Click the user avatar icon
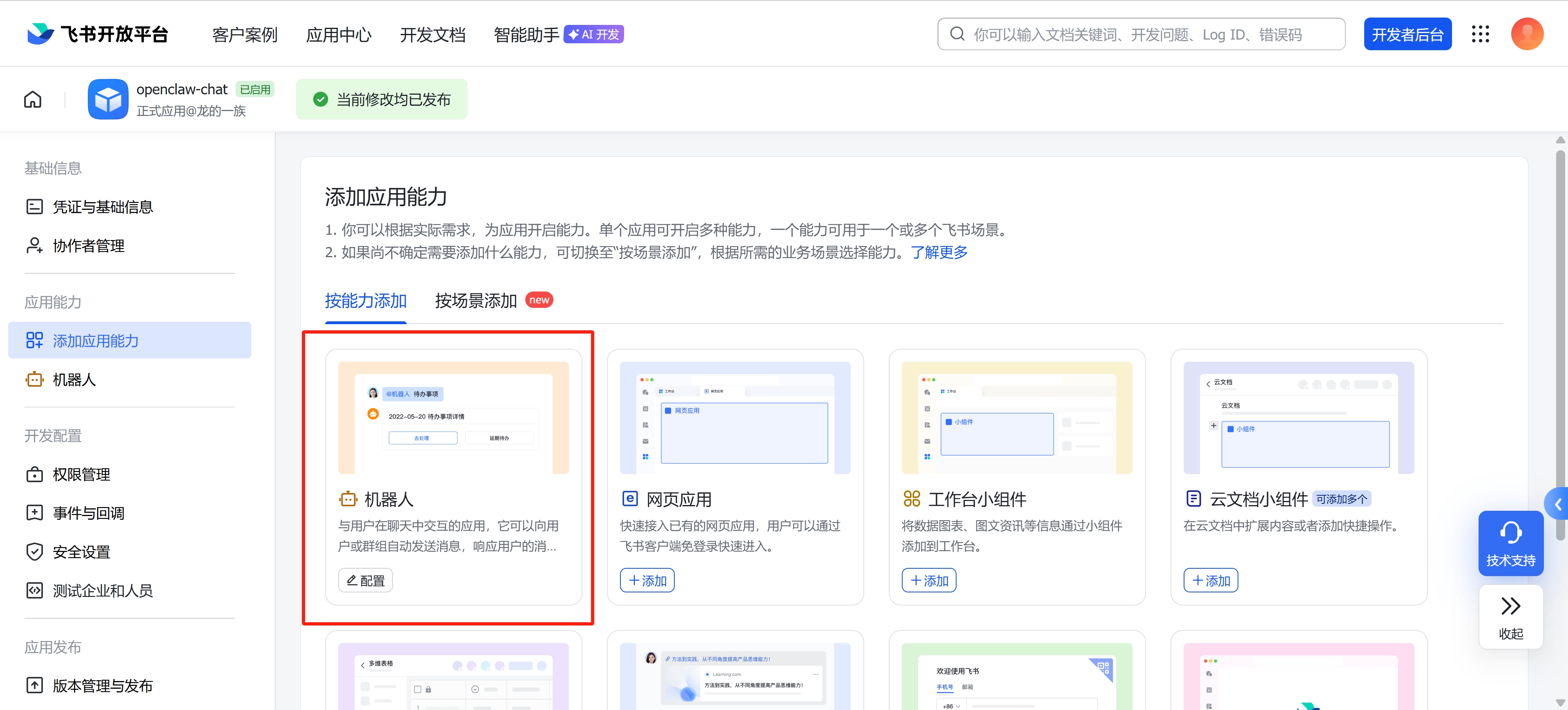 [1527, 34]
